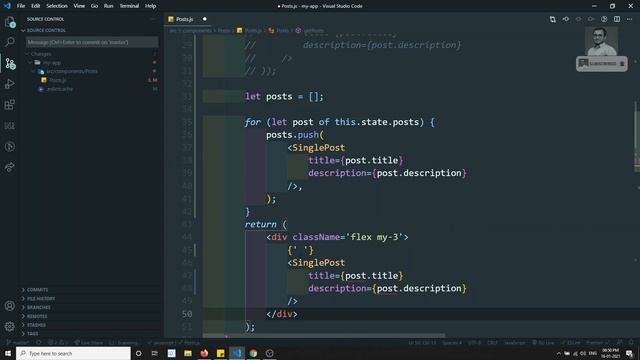Open the editor More Actions ellipsis
The width and height of the screenshot is (640, 360).
click(629, 19)
